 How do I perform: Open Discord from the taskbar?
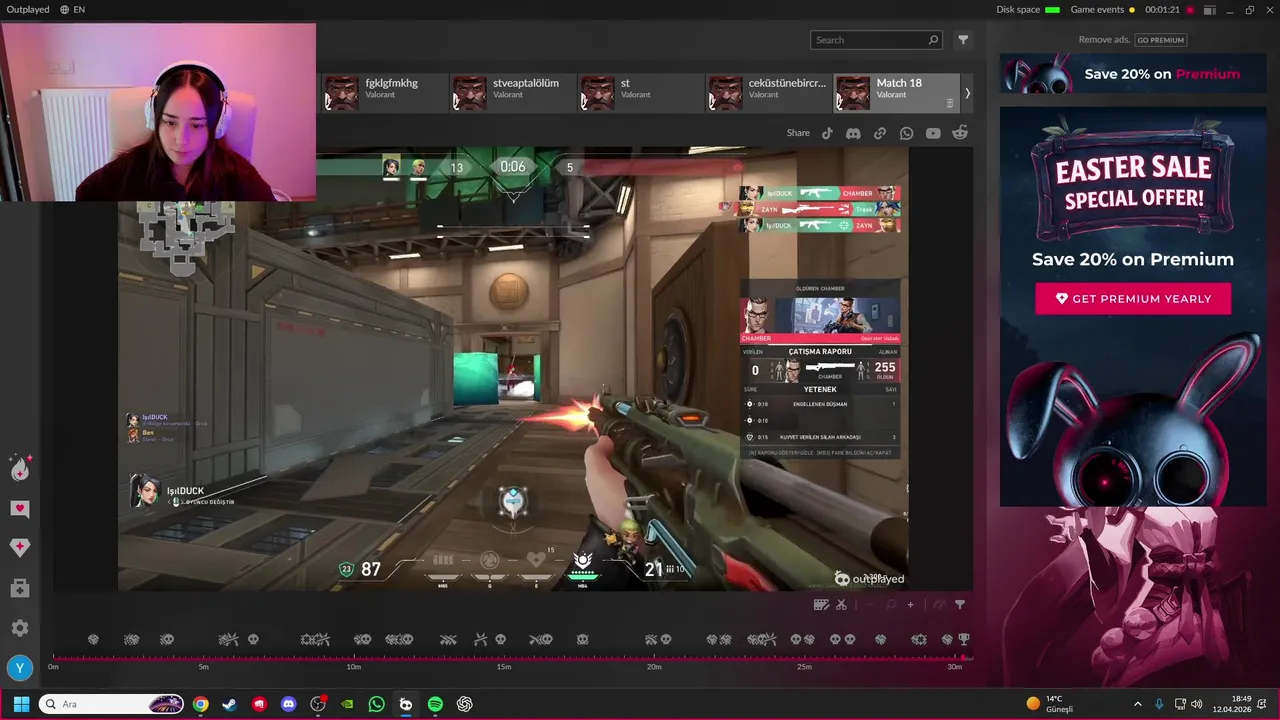[x=289, y=704]
